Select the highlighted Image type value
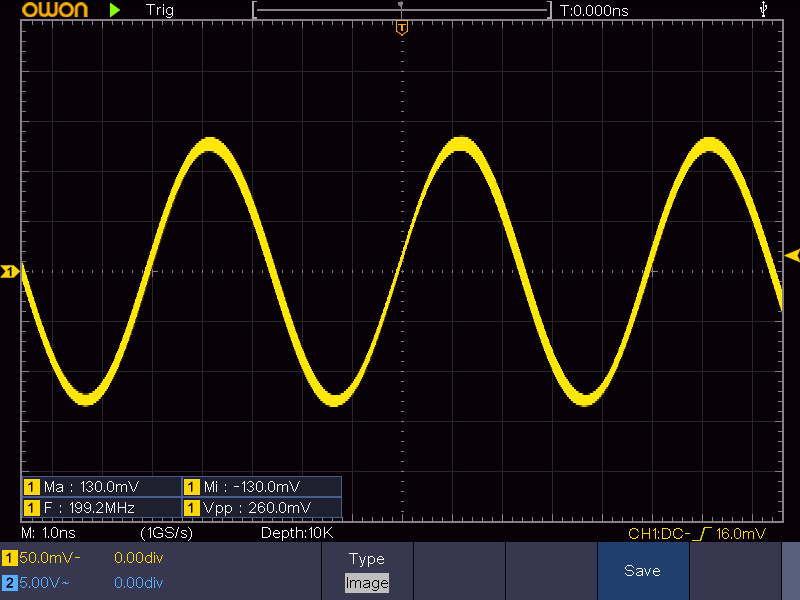The height and width of the screenshot is (600, 800). click(x=367, y=583)
